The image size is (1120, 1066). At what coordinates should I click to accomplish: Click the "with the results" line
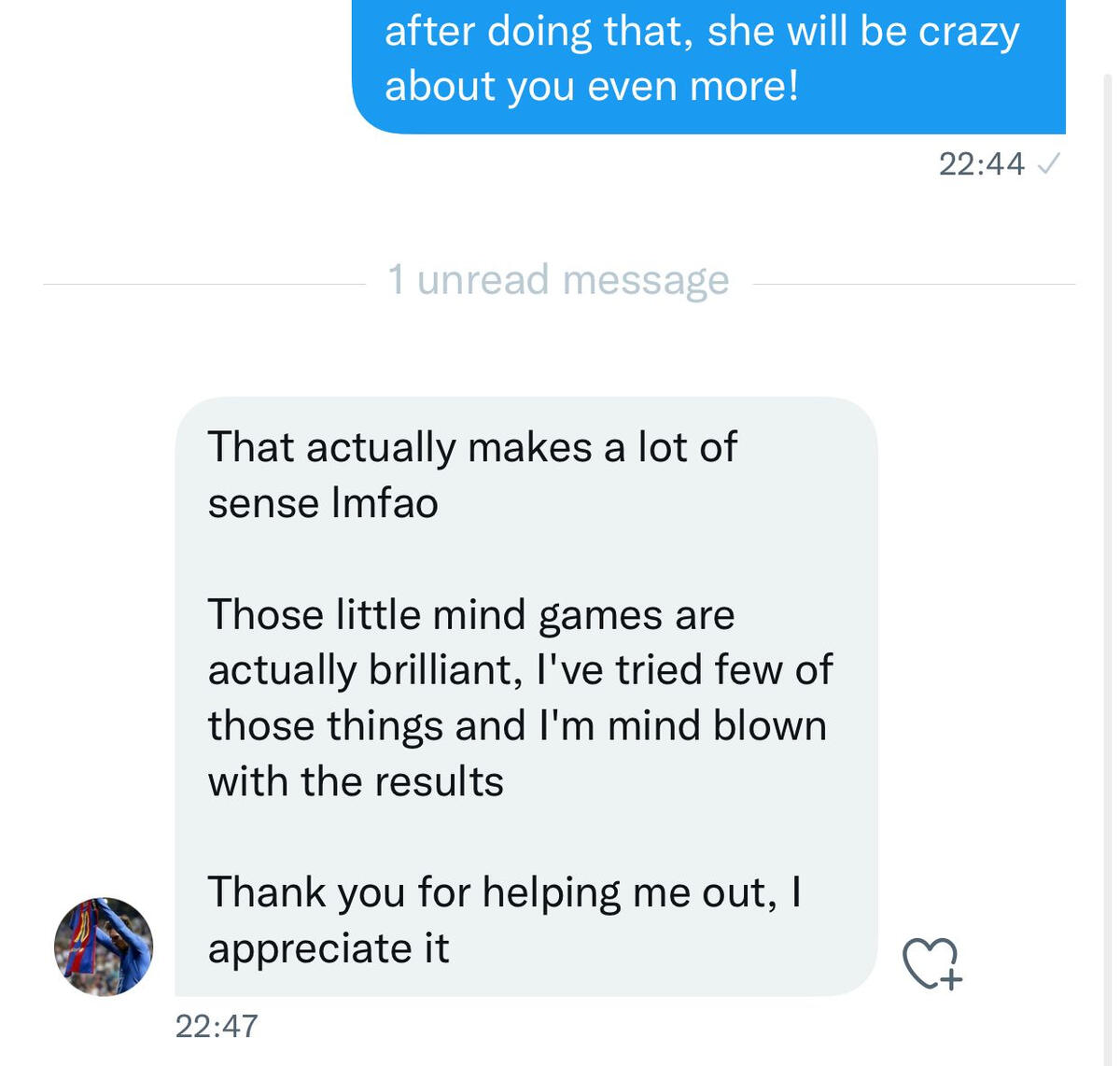point(356,782)
